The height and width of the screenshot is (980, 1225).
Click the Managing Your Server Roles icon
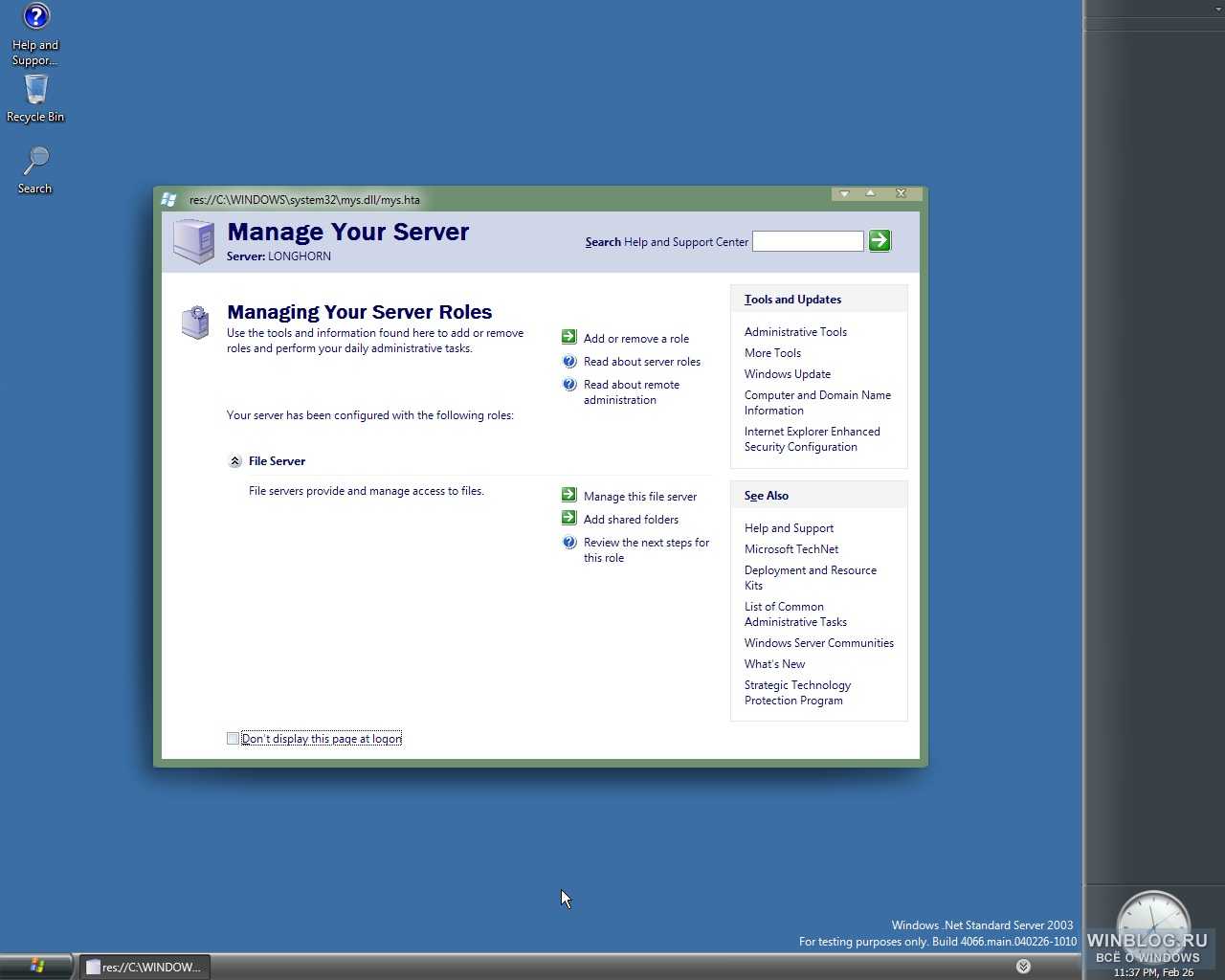pyautogui.click(x=195, y=323)
